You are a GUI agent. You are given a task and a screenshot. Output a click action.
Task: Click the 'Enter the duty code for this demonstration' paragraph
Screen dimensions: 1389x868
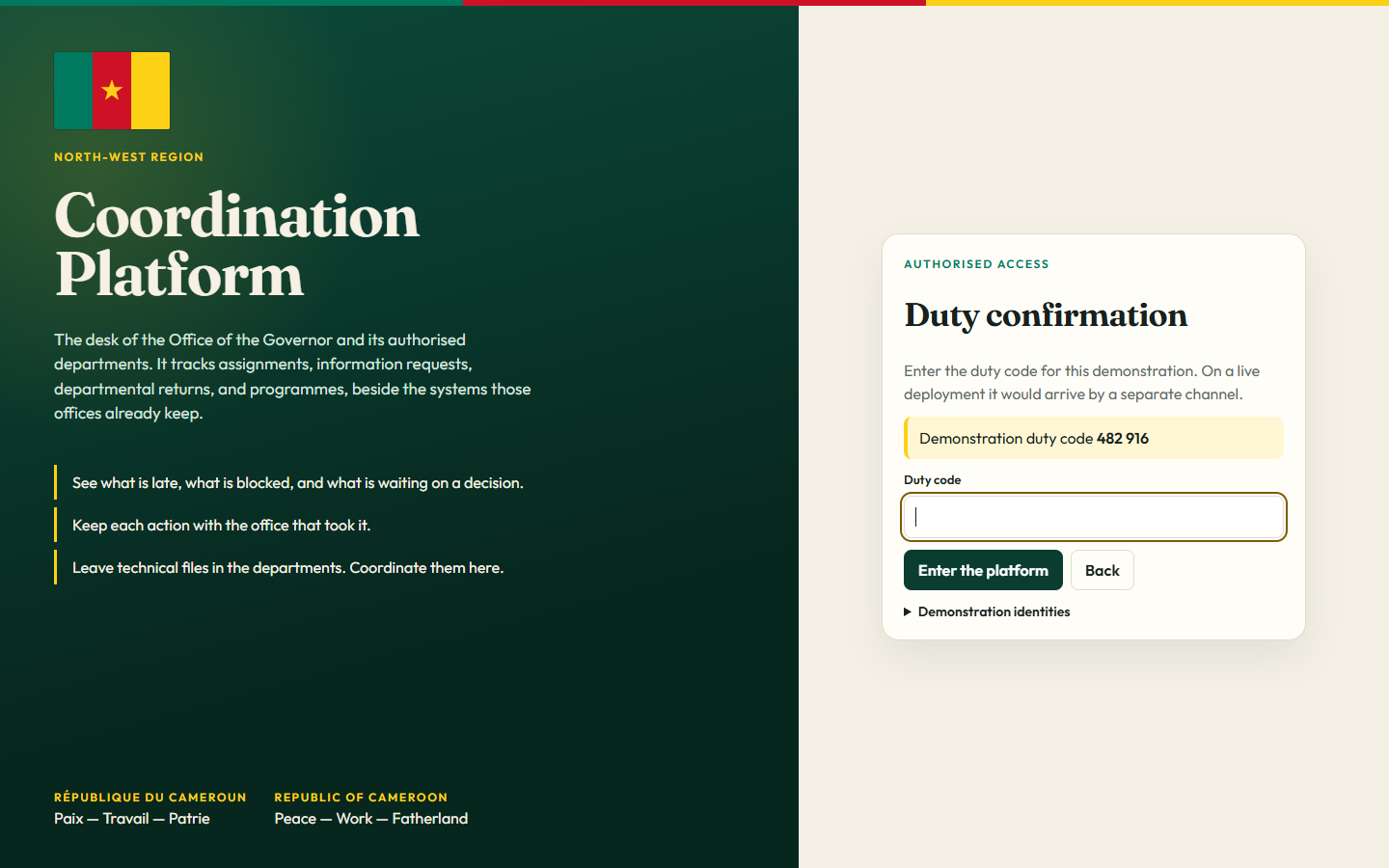[1082, 383]
